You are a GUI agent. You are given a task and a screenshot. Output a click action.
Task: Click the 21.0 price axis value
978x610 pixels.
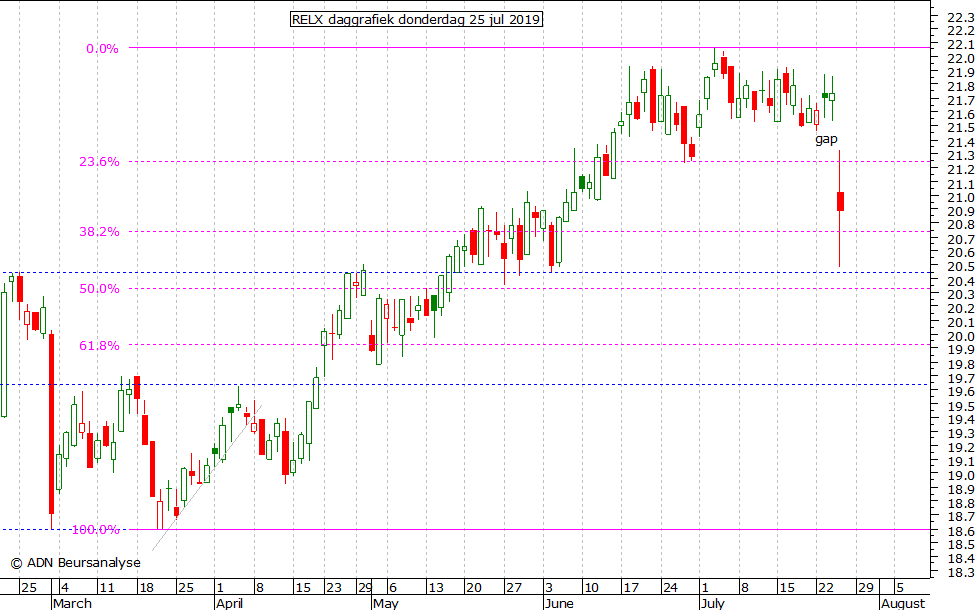point(961,198)
